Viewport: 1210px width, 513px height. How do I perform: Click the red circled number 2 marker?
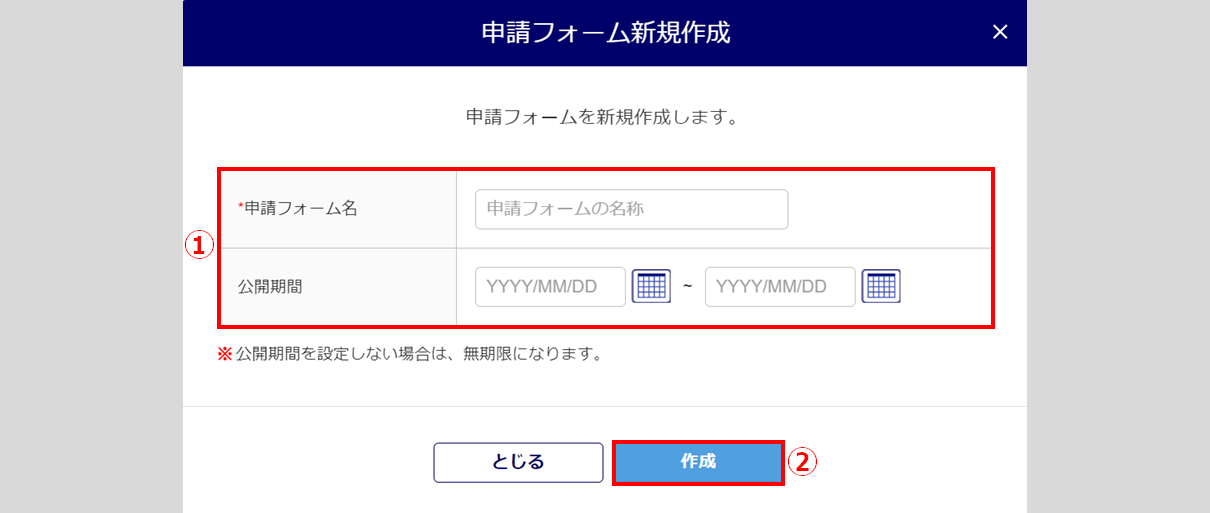(803, 461)
